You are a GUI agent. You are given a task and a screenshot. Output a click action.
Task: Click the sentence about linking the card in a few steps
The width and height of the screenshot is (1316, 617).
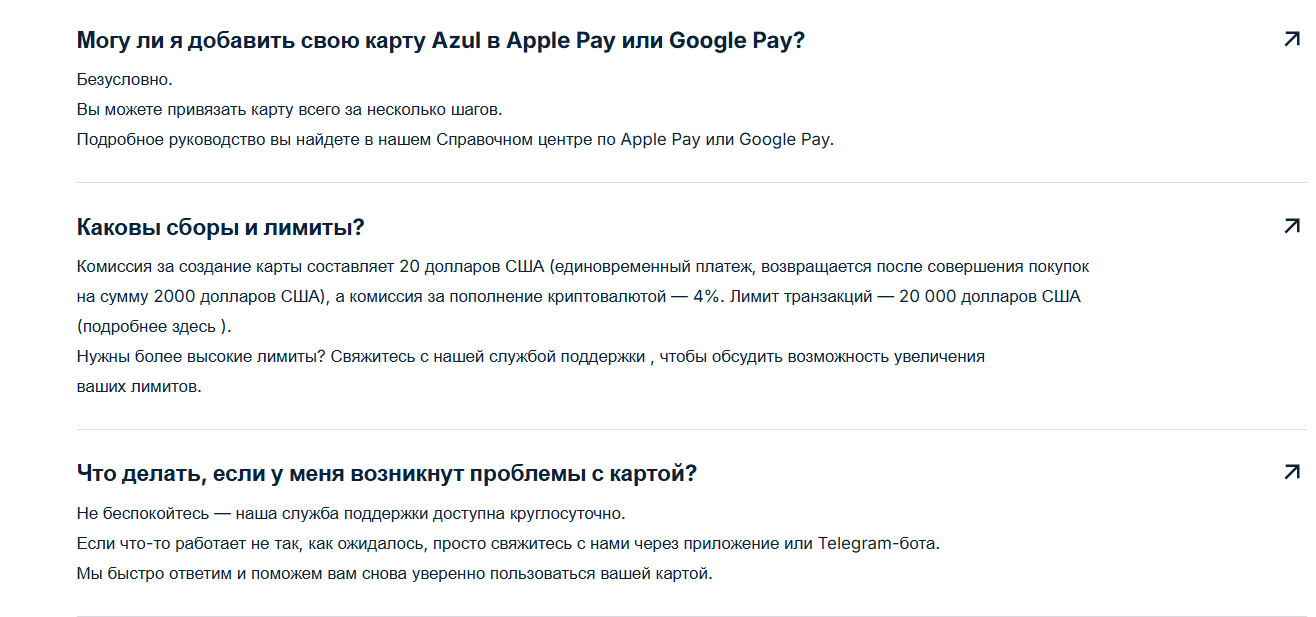(288, 109)
